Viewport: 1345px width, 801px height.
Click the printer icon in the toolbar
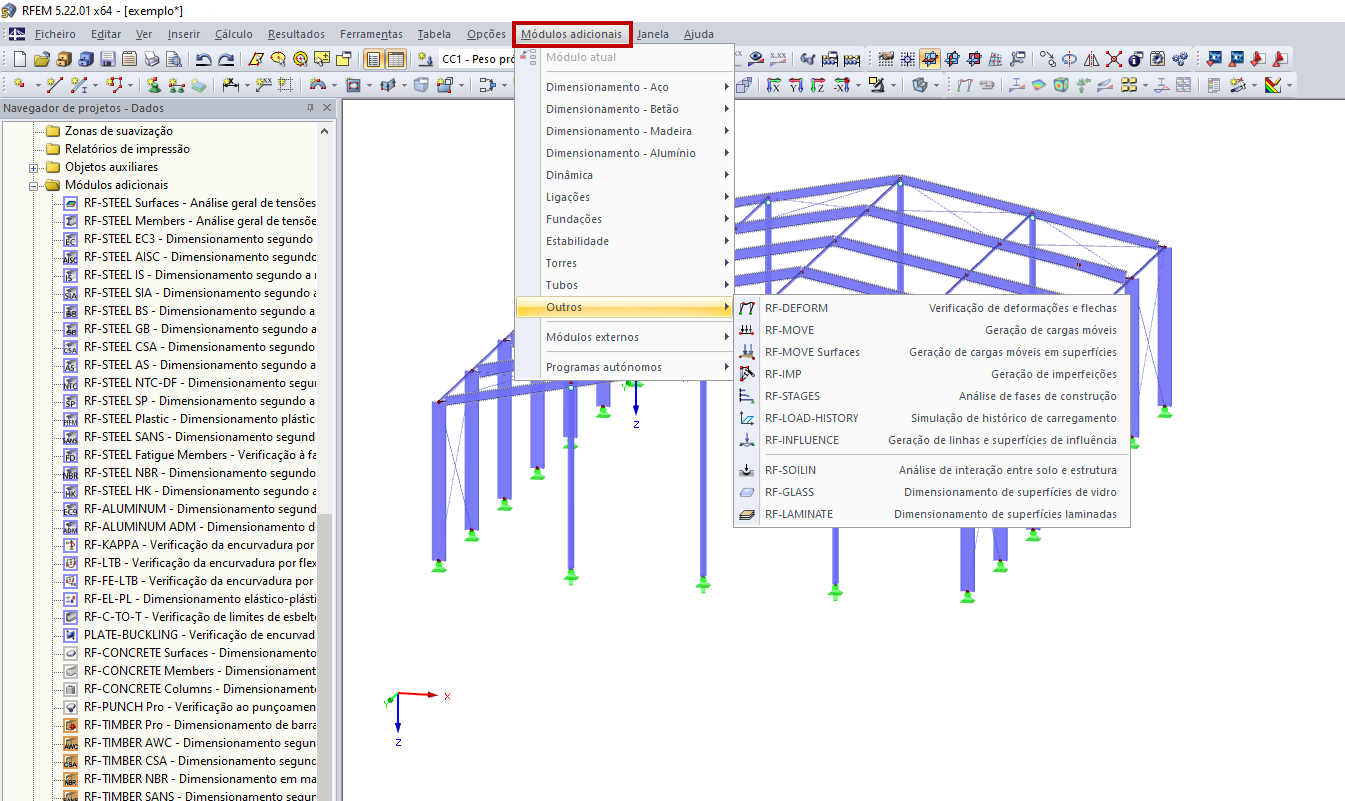click(152, 59)
